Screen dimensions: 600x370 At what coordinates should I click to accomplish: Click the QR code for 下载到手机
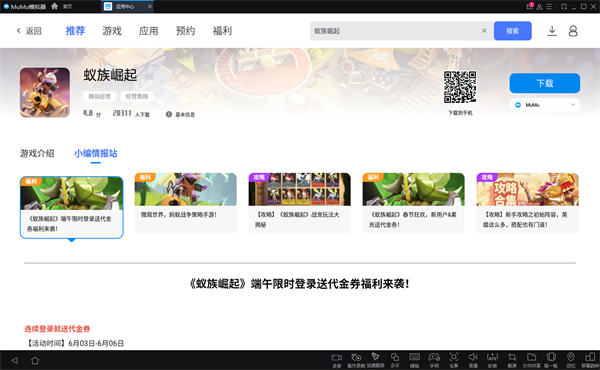(x=460, y=87)
